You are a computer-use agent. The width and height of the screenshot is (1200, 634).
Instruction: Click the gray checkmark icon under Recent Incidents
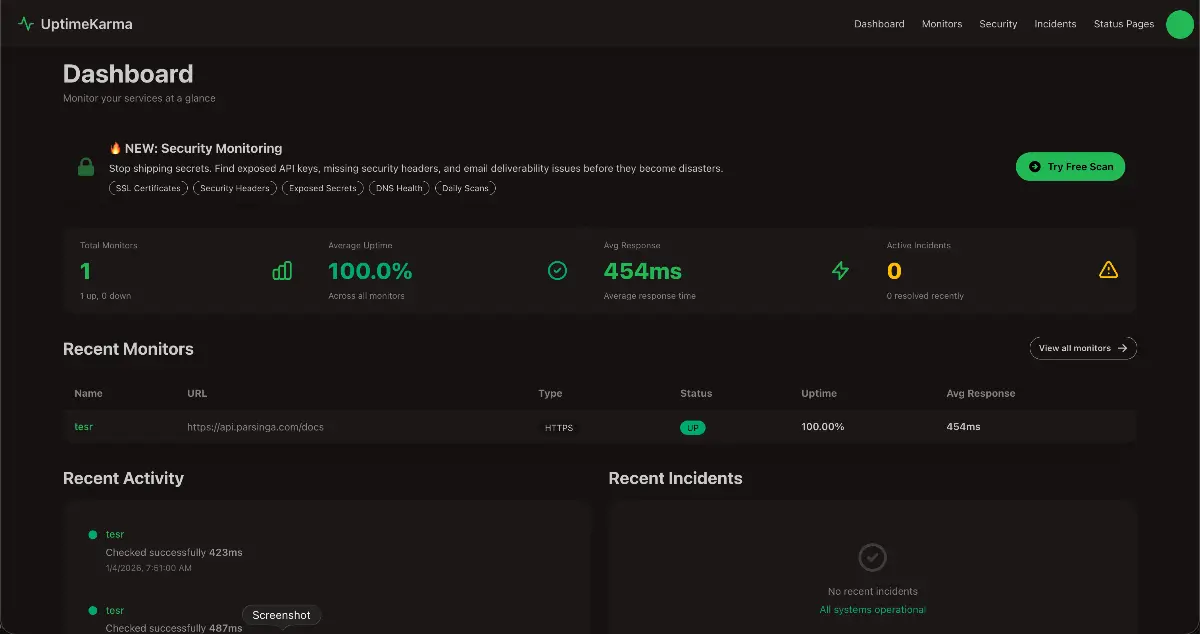click(872, 557)
